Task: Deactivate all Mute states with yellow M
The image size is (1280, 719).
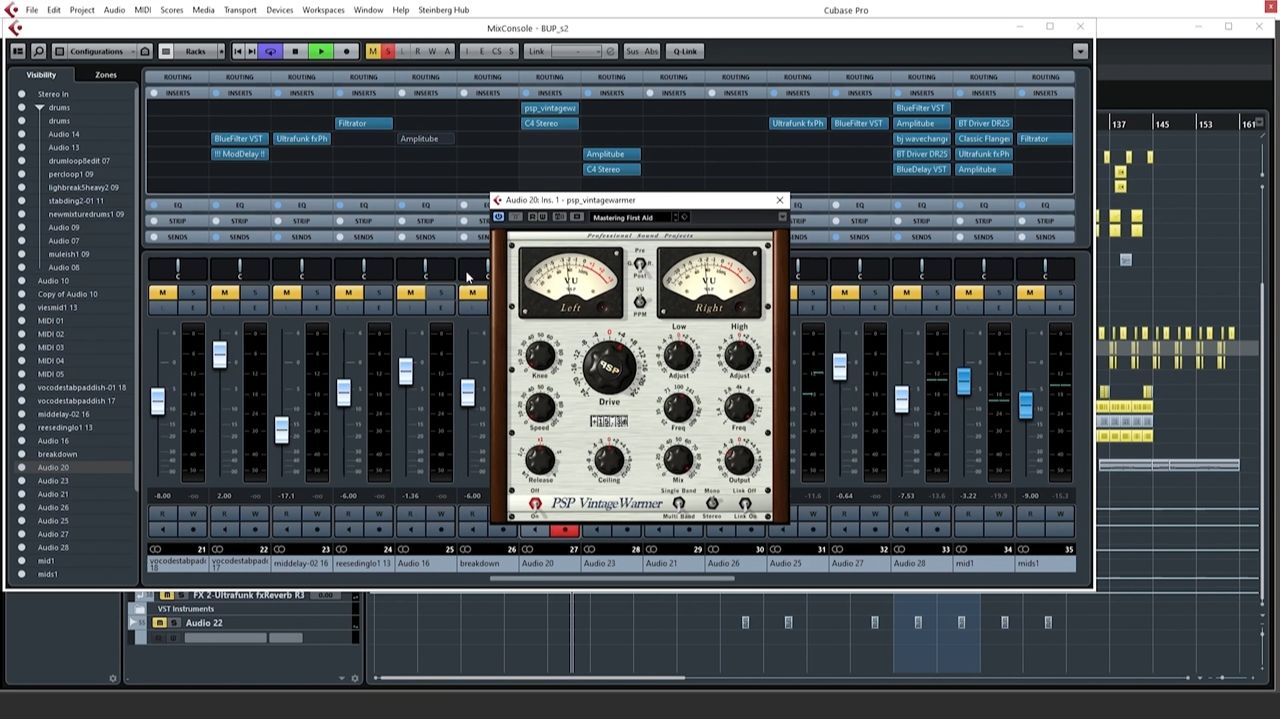Action: pyautogui.click(x=373, y=51)
